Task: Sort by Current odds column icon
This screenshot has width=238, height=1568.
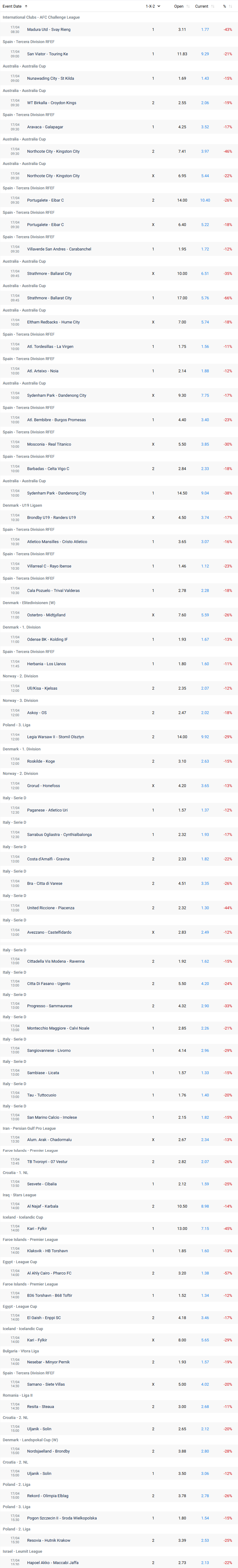Action: tap(212, 6)
